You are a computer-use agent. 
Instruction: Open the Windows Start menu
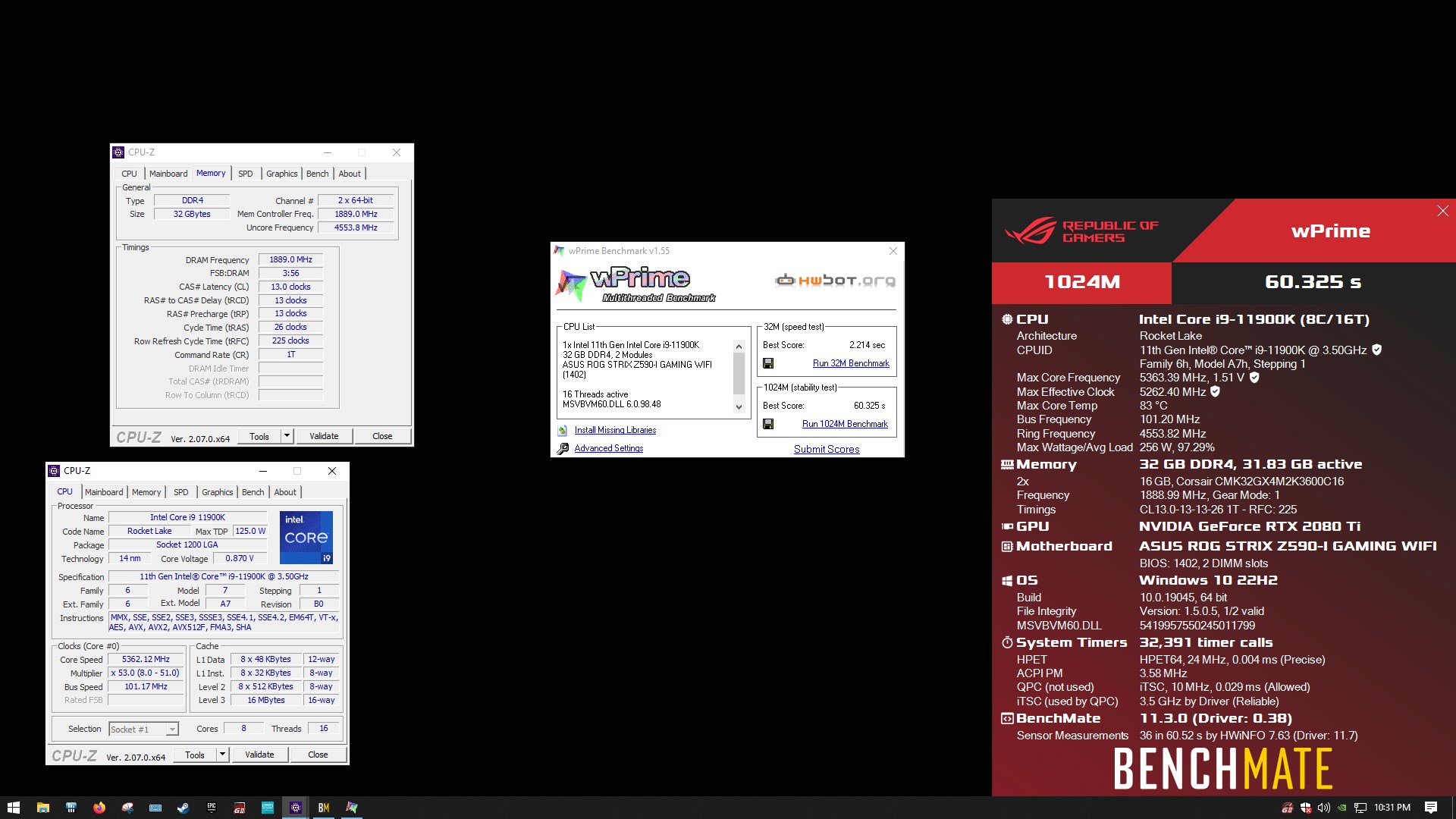13,808
